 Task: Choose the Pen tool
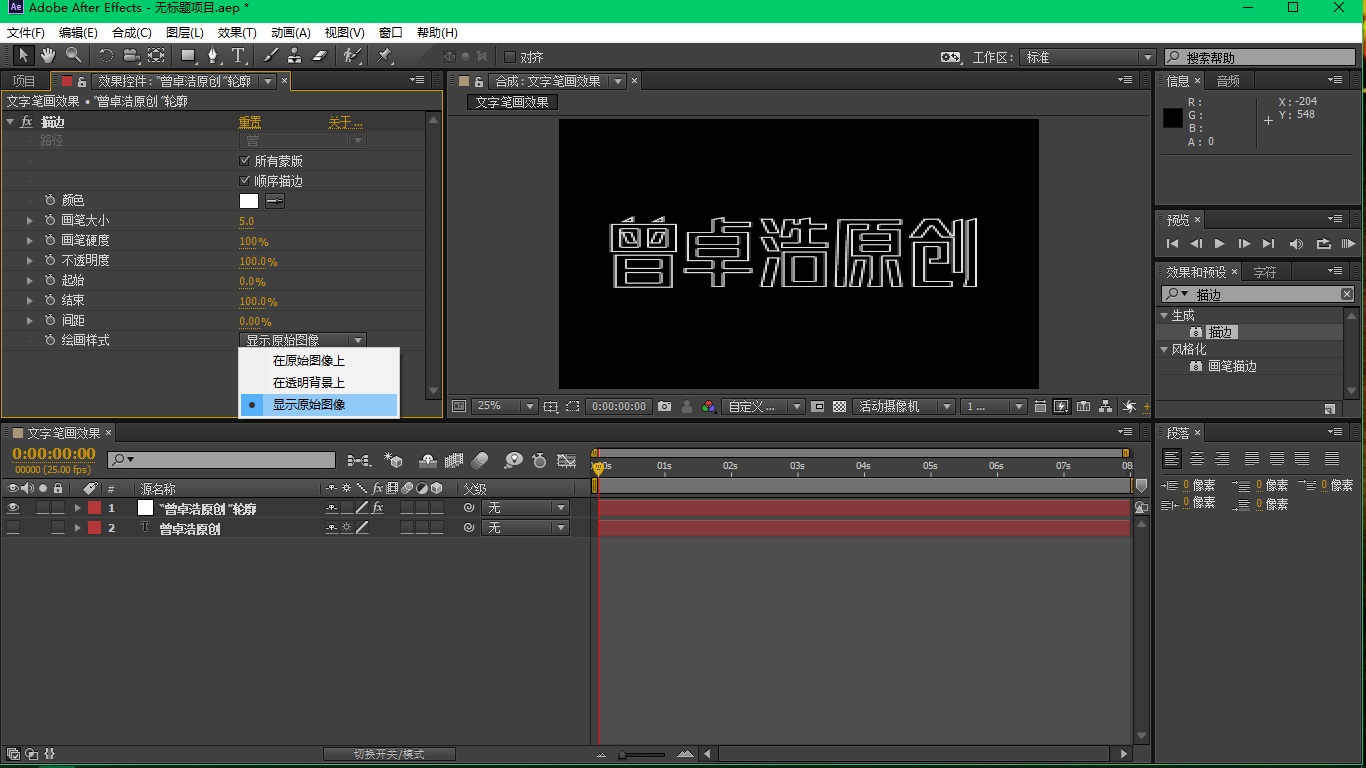[x=212, y=56]
